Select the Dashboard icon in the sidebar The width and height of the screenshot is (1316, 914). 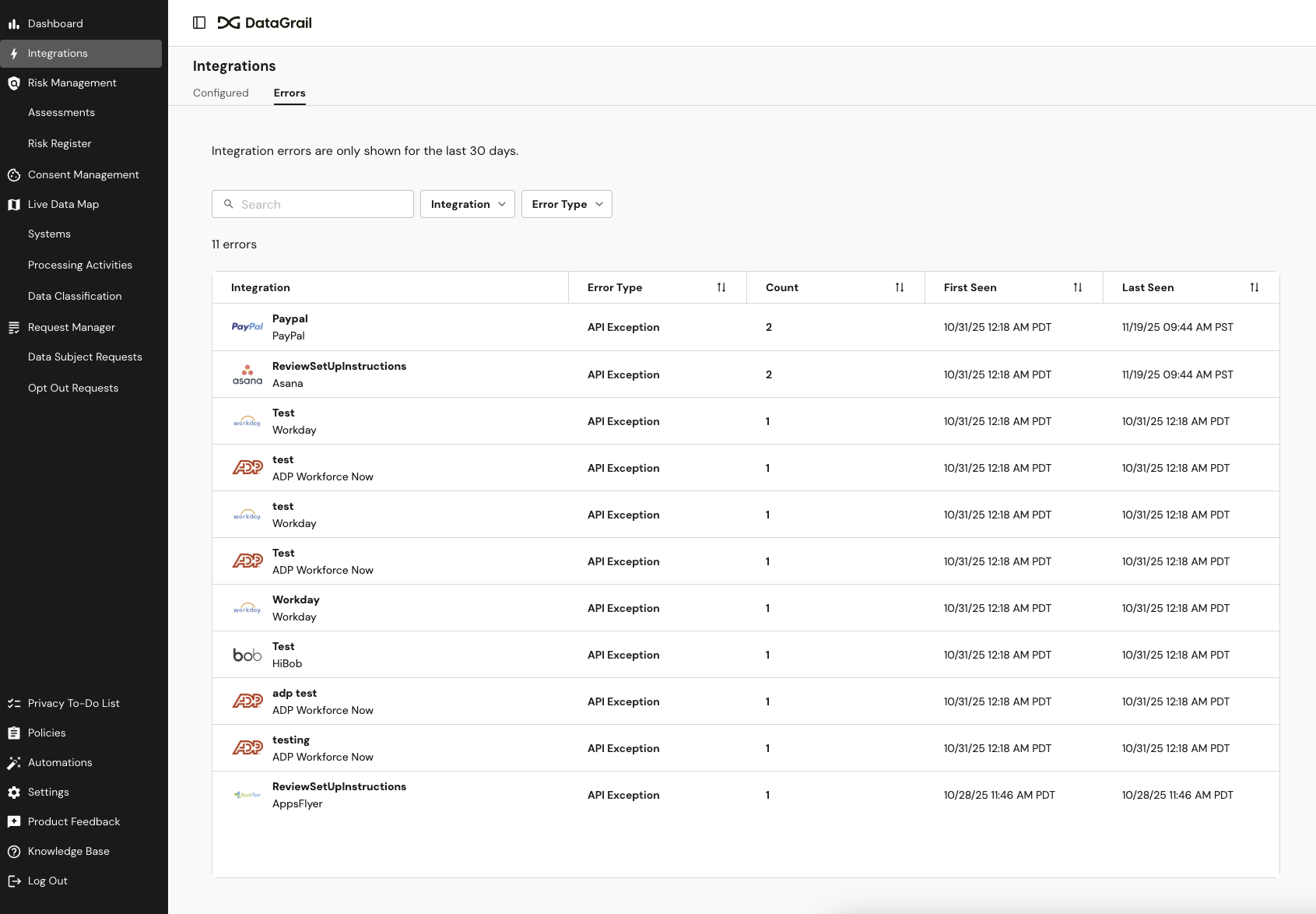[x=14, y=23]
